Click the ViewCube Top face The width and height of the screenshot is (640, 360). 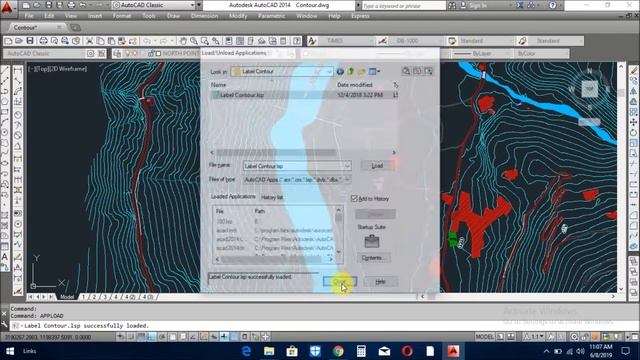[589, 89]
